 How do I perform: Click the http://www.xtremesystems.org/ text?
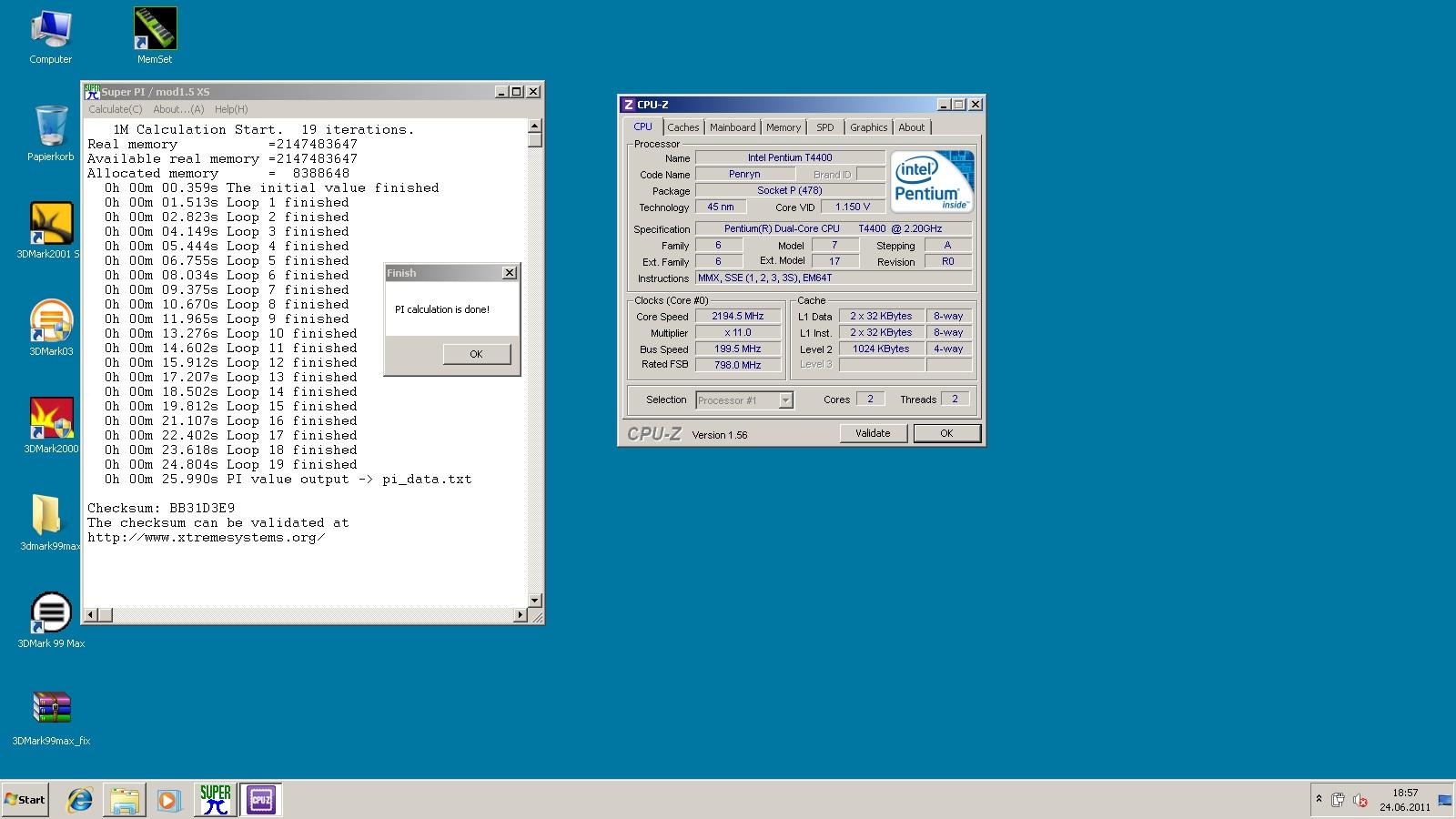tap(207, 537)
